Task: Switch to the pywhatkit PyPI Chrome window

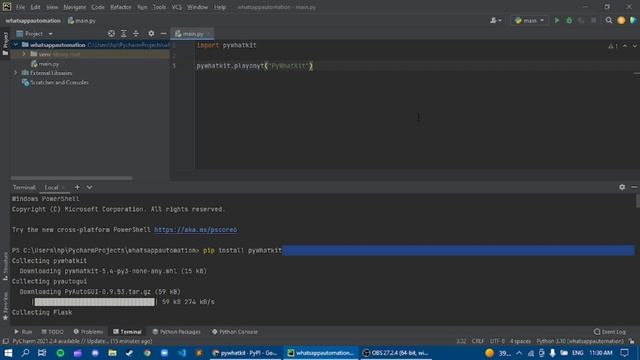Action: (x=245, y=353)
